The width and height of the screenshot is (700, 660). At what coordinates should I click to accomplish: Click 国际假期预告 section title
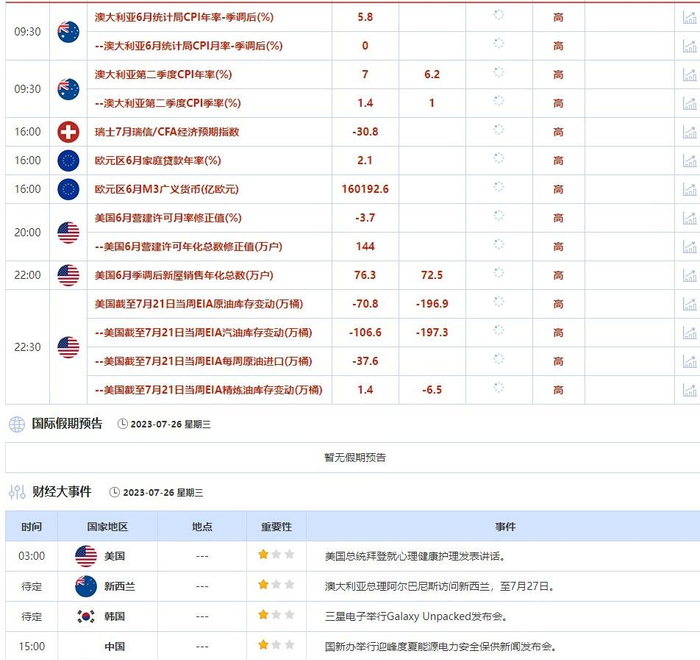[x=67, y=423]
